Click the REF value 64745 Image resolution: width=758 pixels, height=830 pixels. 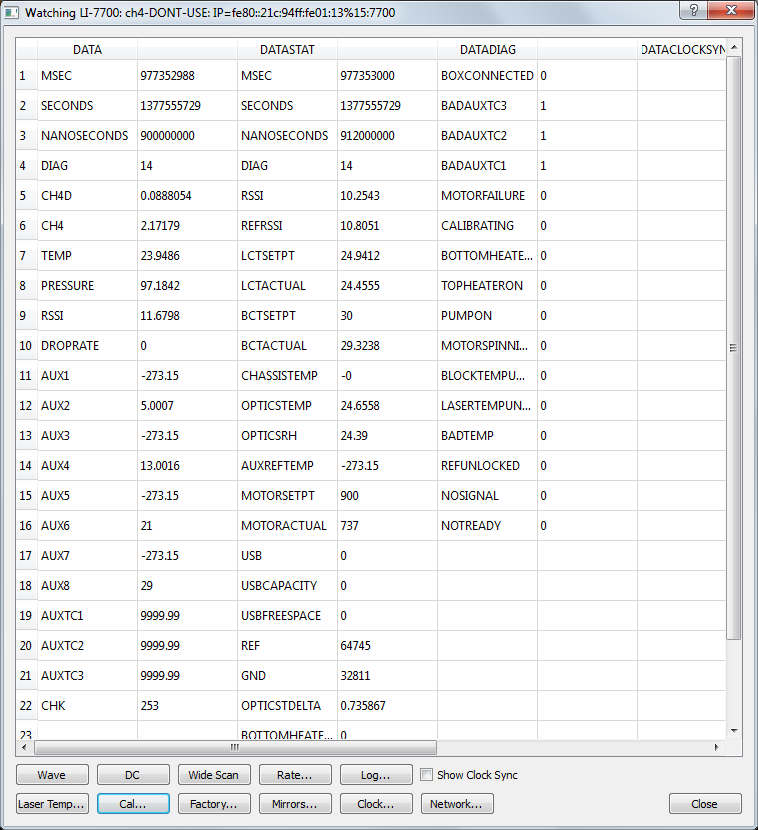(x=387, y=646)
